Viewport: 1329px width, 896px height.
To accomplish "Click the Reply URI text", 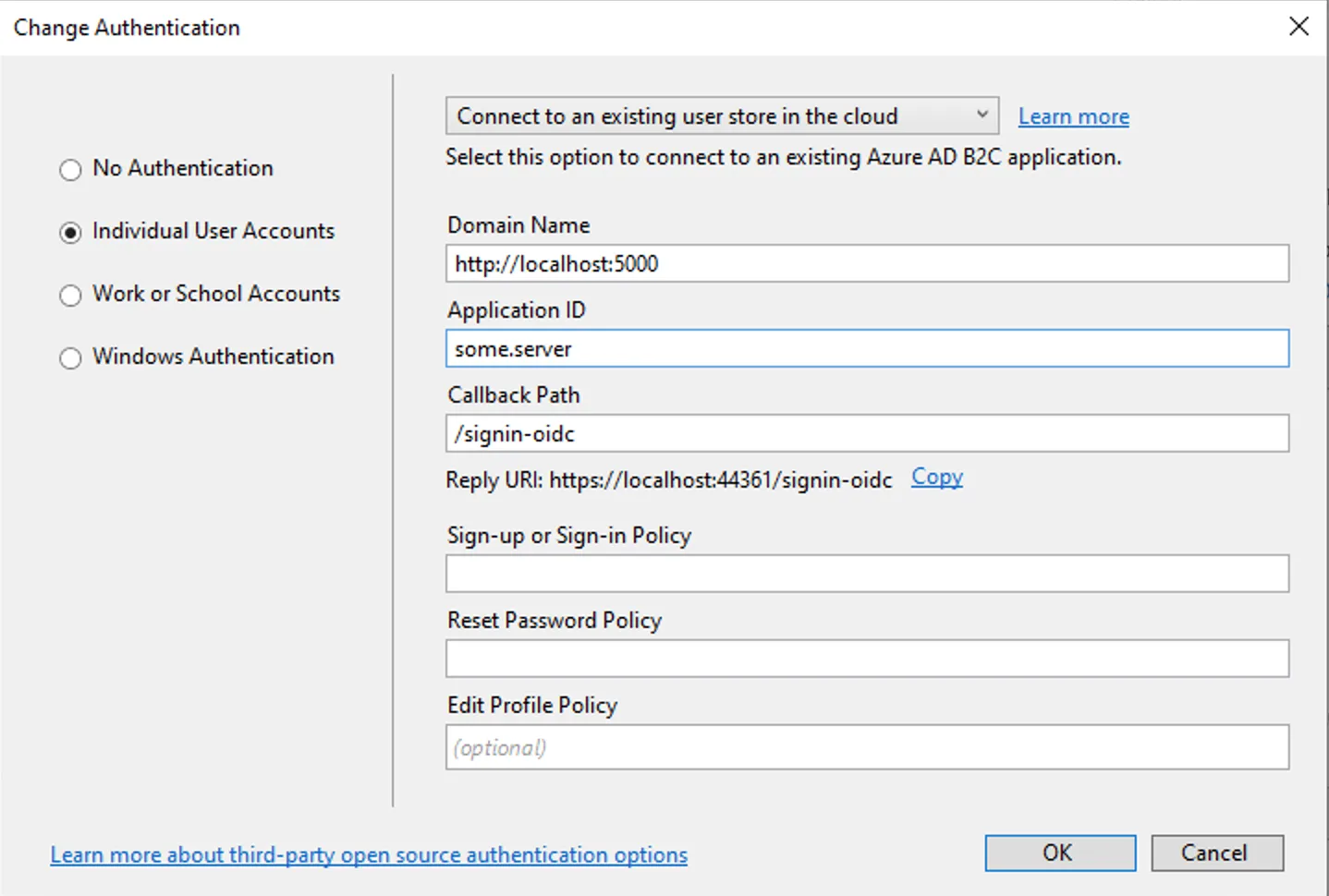I will [669, 480].
